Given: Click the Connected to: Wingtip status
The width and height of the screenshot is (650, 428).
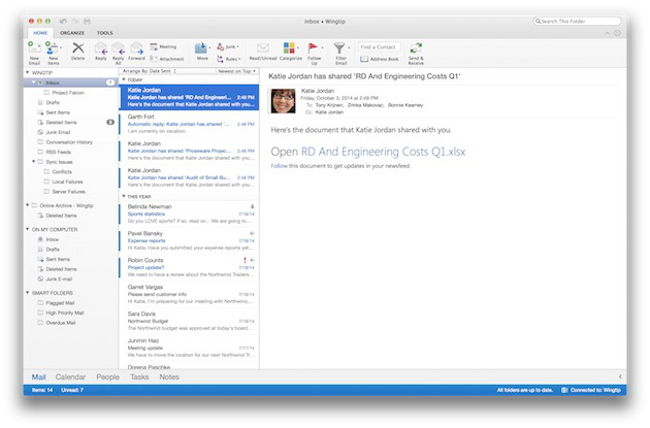Looking at the screenshot, I should 591,390.
